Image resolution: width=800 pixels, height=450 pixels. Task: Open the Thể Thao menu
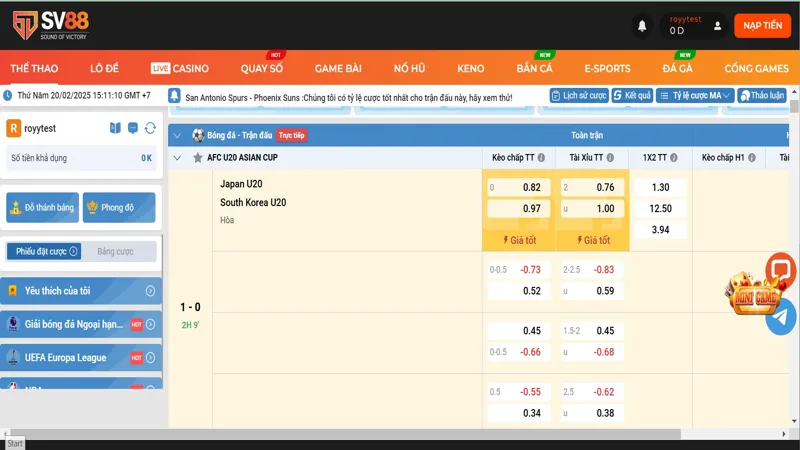(34, 68)
